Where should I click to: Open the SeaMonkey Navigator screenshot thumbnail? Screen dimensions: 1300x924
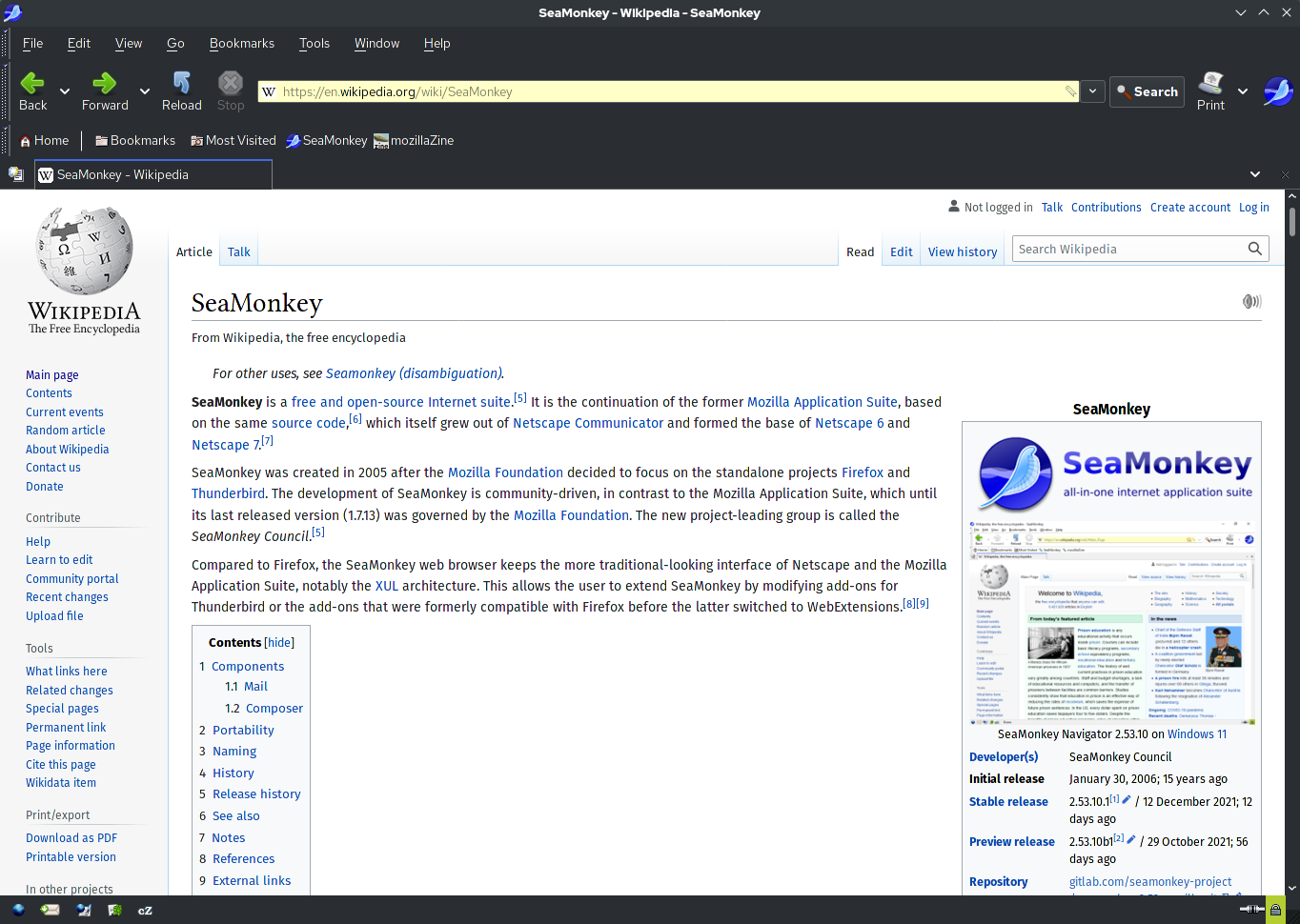(x=1112, y=623)
